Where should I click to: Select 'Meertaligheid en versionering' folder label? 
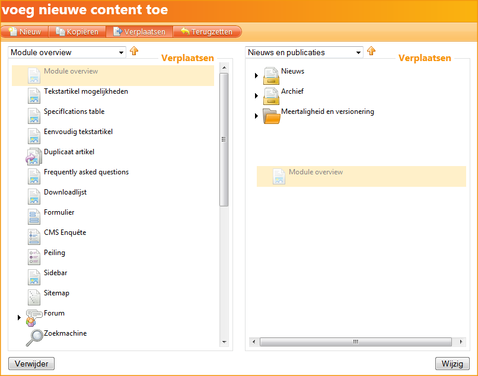[328, 111]
